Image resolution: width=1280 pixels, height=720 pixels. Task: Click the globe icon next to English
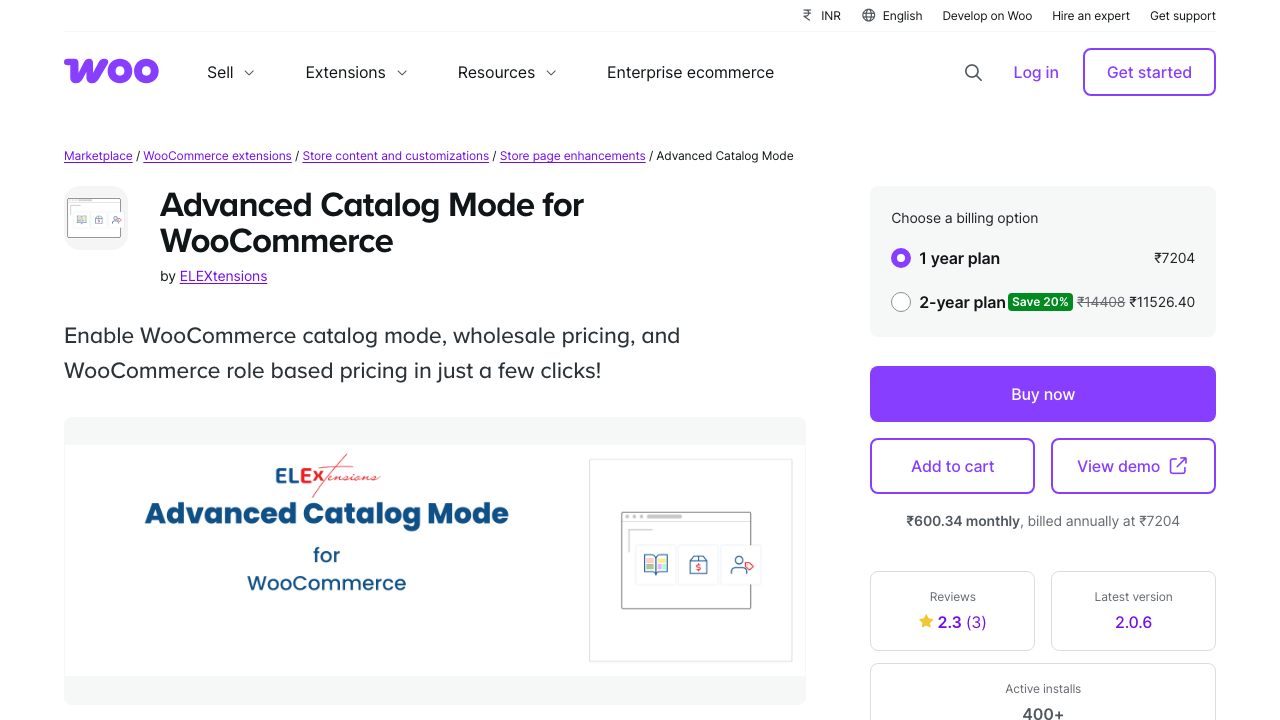pos(869,15)
